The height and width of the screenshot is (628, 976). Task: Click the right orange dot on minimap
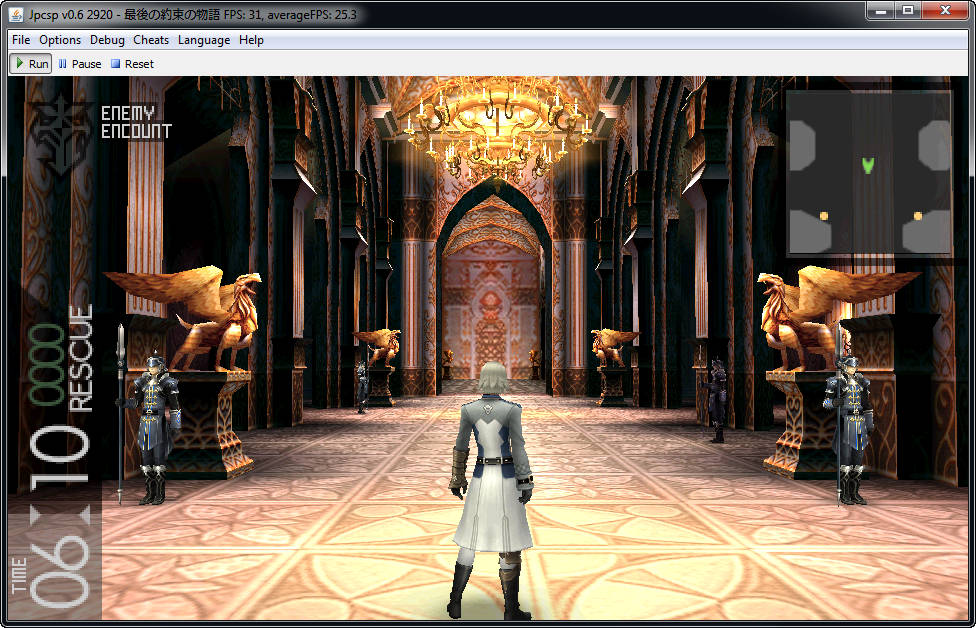click(917, 216)
